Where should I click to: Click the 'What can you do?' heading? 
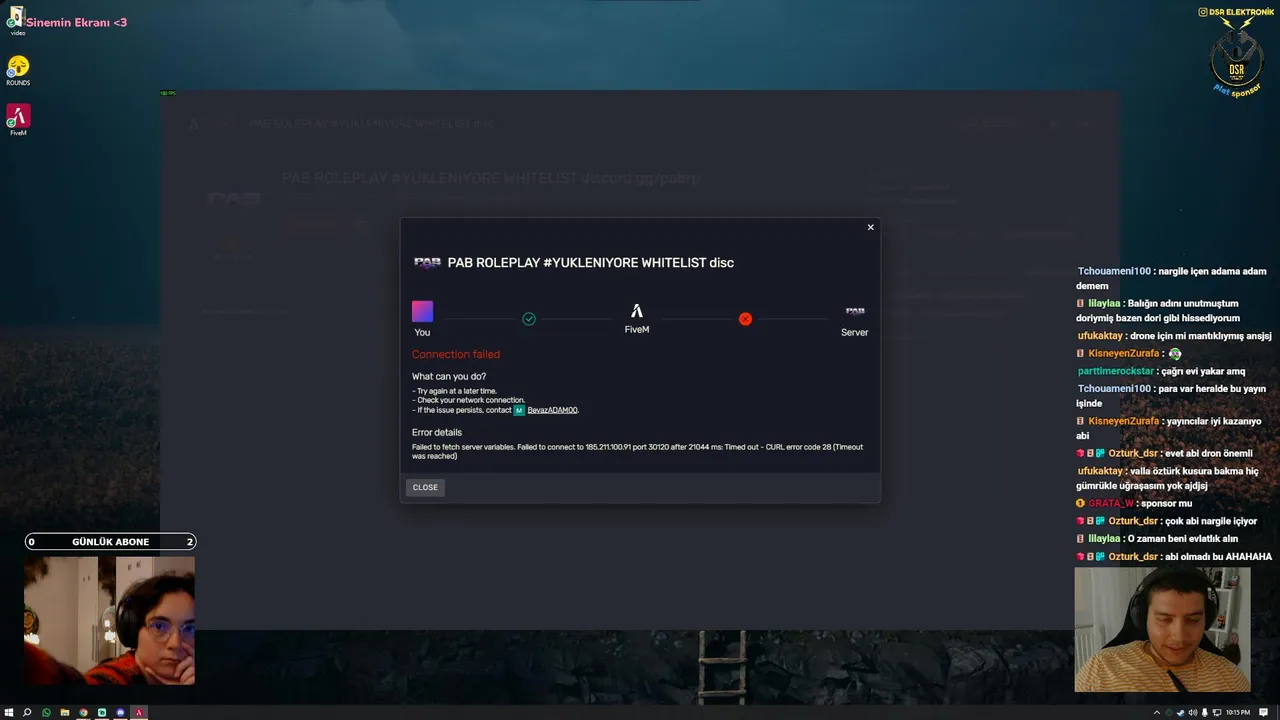(x=449, y=376)
